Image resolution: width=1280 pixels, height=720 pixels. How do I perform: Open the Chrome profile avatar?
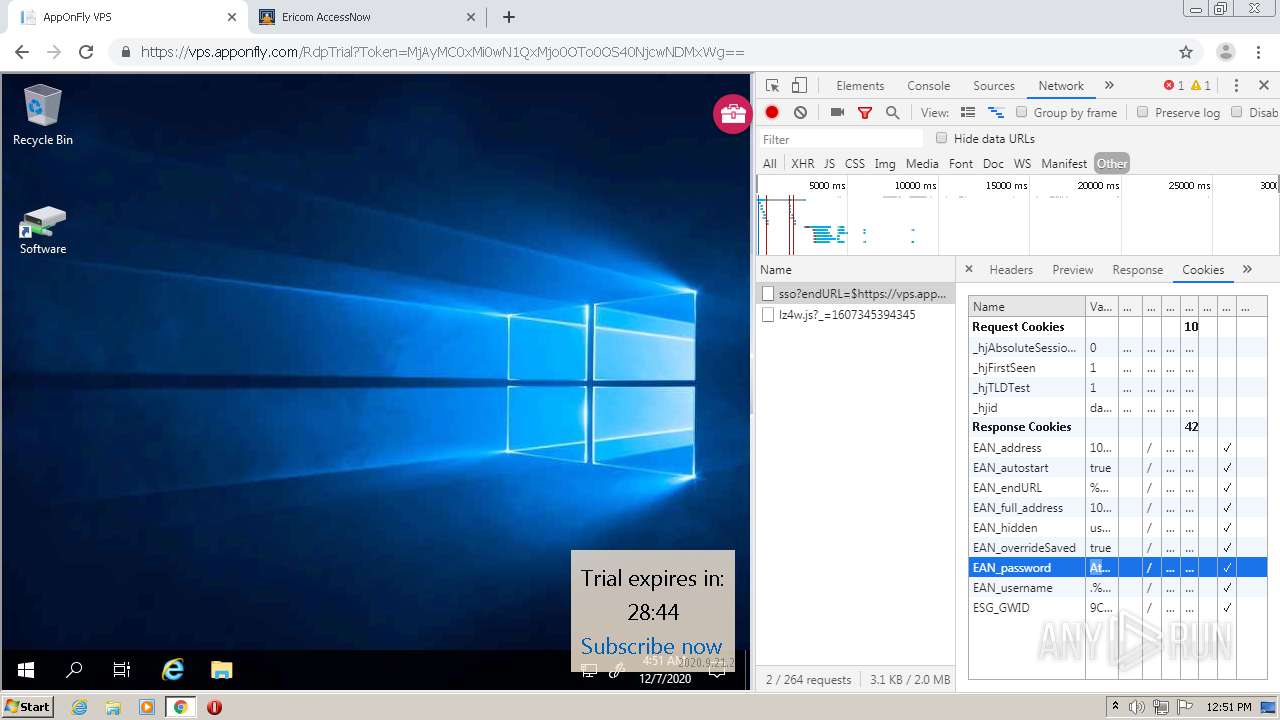(x=1226, y=52)
